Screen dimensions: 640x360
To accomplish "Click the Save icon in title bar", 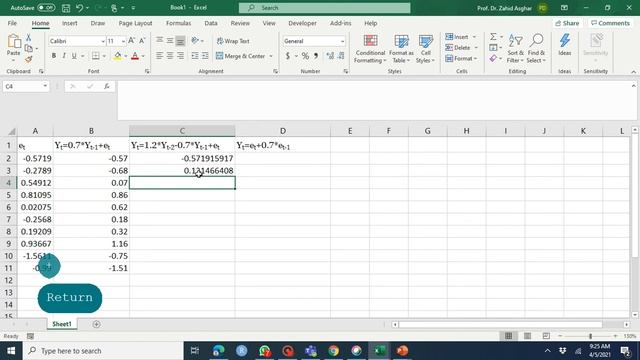I will click(66, 8).
